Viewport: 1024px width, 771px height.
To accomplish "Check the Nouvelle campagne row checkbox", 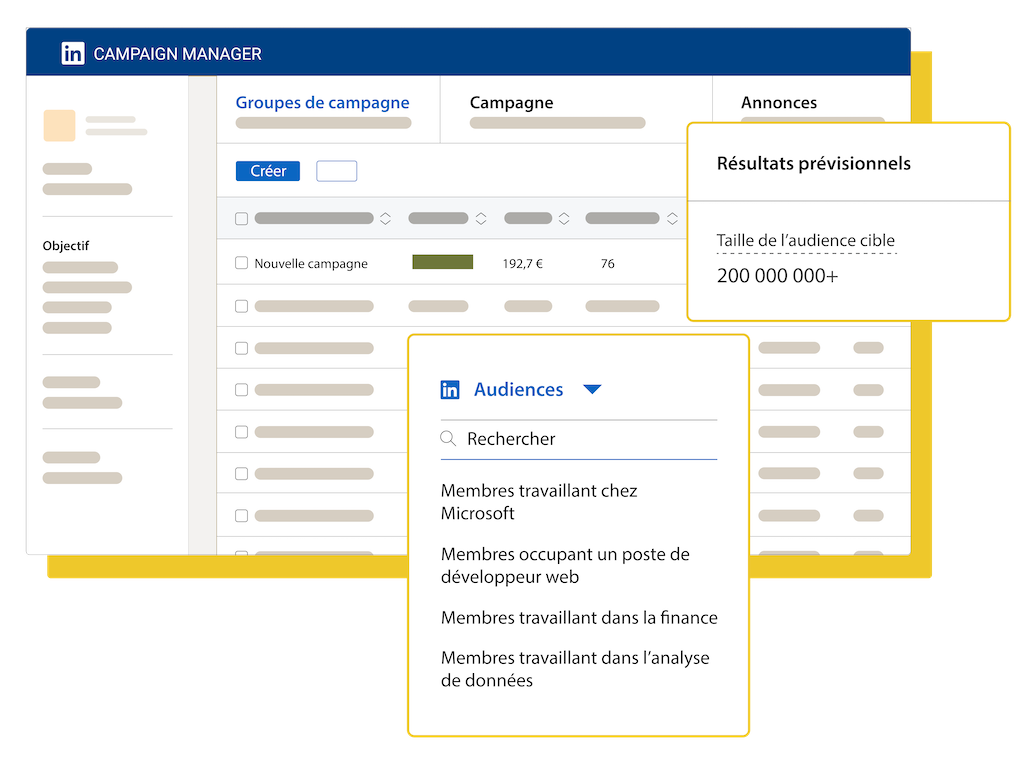I will coord(241,264).
